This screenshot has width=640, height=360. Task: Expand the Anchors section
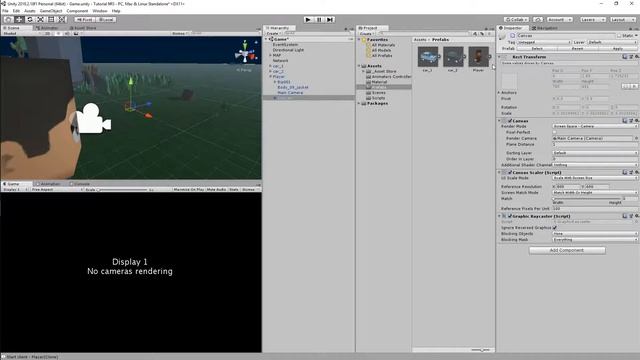pyautogui.click(x=499, y=93)
